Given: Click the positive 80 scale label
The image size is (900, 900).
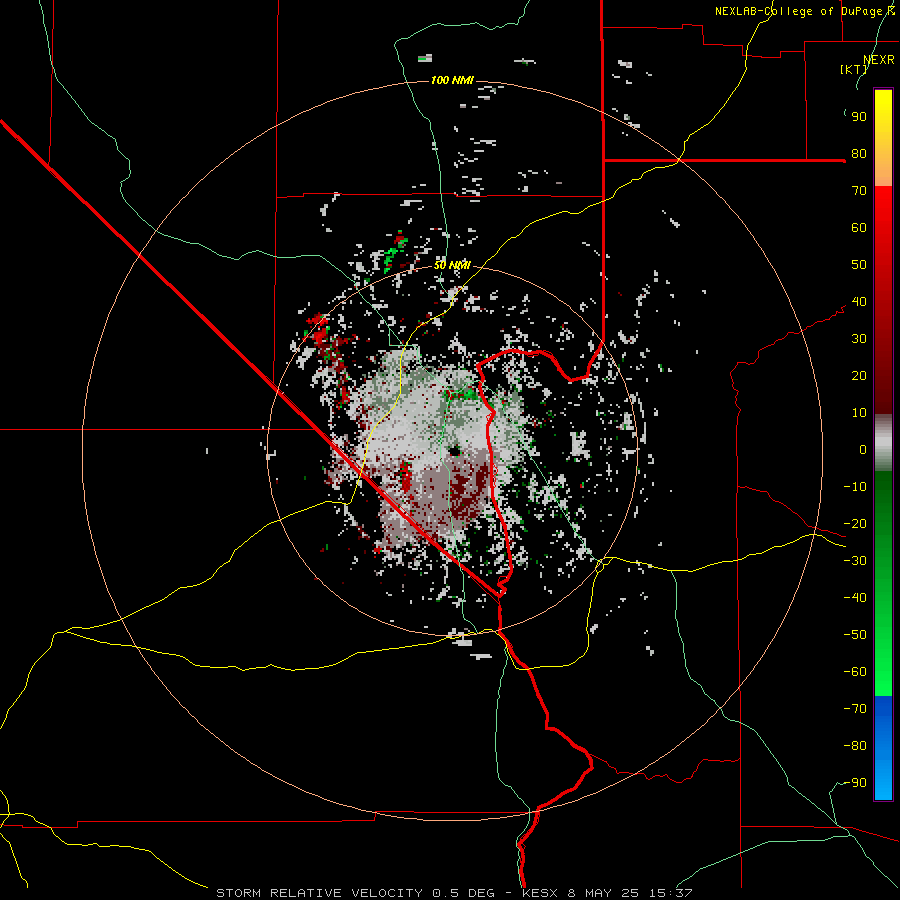Looking at the screenshot, I should (x=859, y=153).
